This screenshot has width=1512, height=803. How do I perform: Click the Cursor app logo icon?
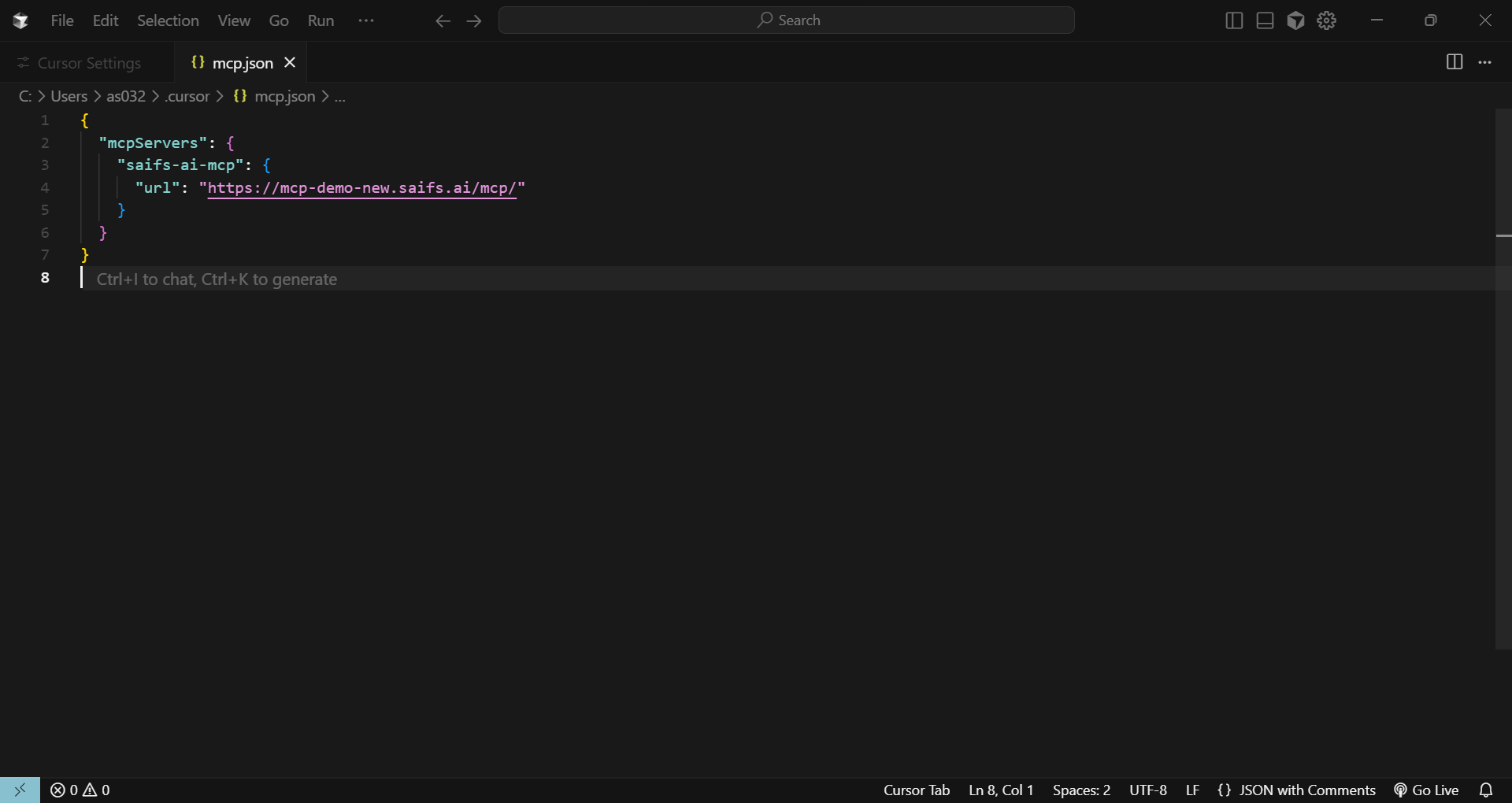tap(20, 20)
